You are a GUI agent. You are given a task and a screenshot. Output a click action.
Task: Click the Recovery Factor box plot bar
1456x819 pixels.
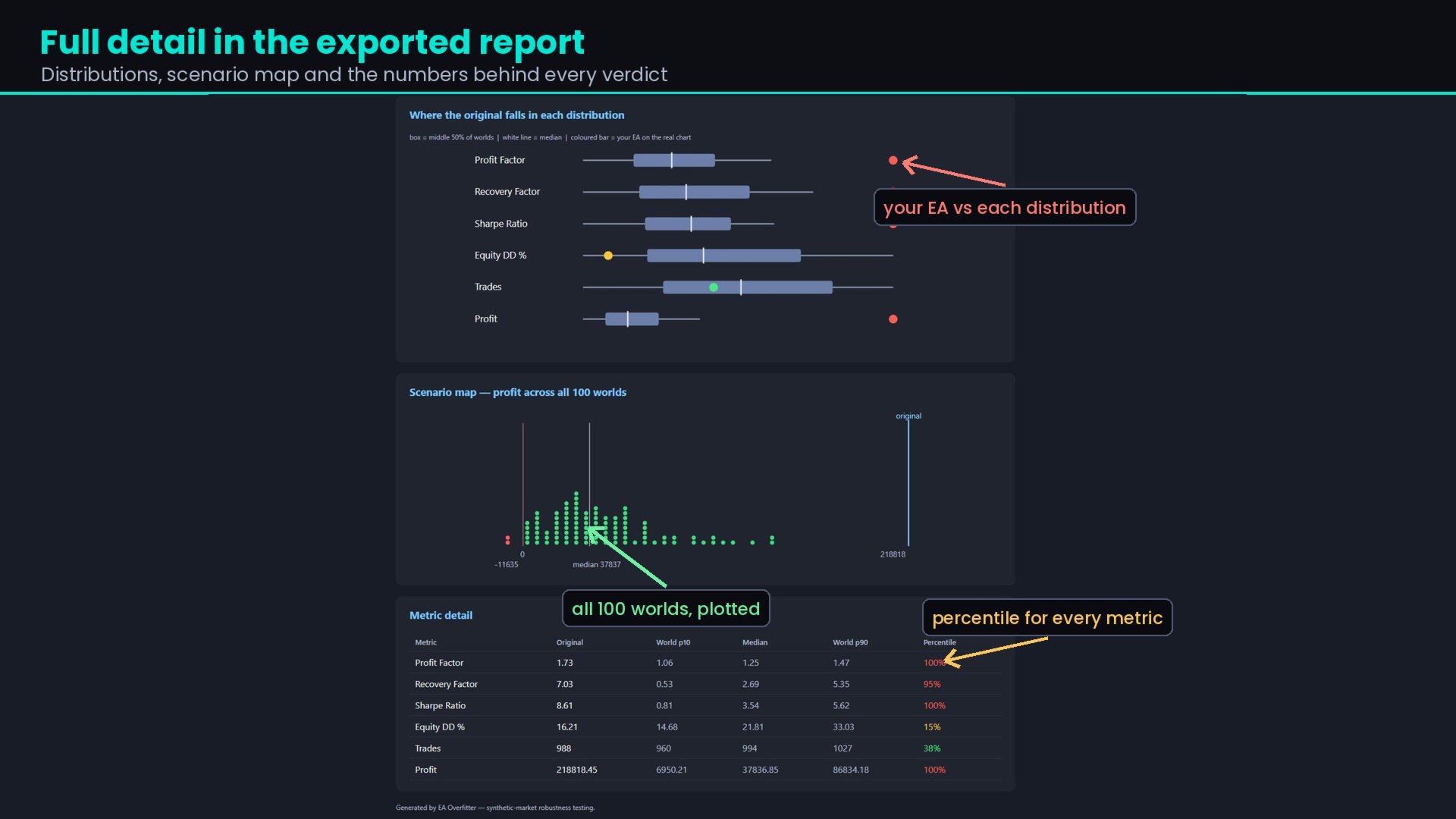695,192
